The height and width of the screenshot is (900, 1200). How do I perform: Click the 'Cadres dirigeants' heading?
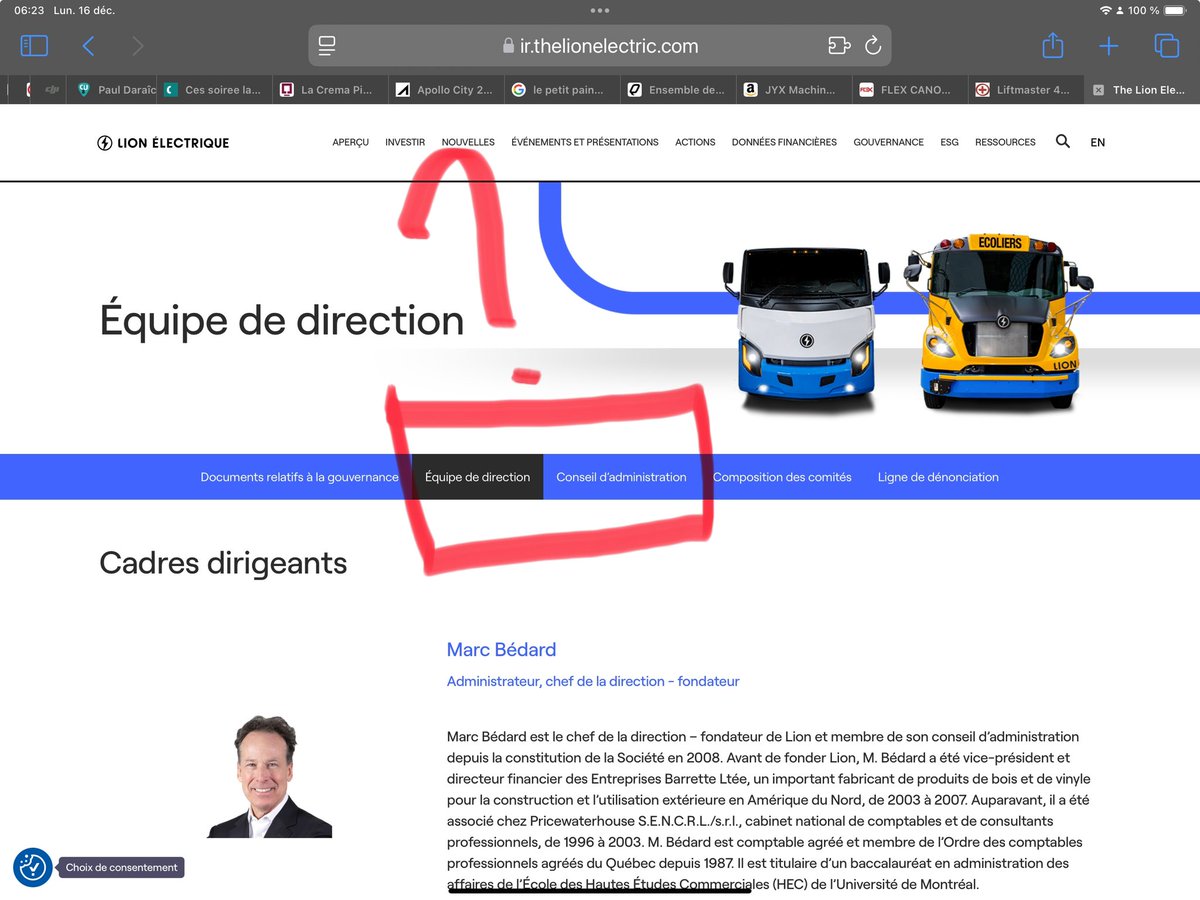223,563
